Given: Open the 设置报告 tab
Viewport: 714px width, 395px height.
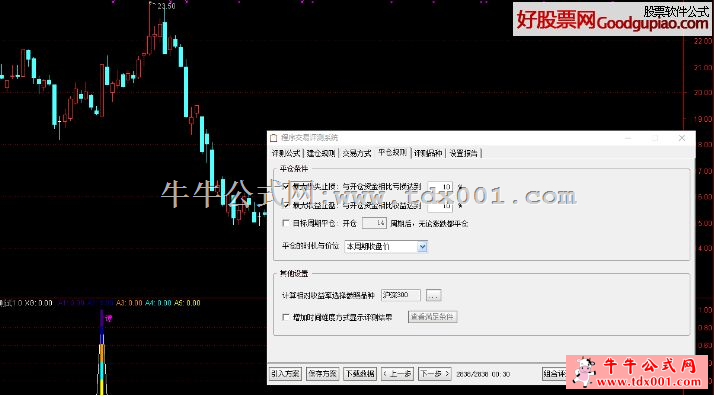Looking at the screenshot, I should coord(463,153).
